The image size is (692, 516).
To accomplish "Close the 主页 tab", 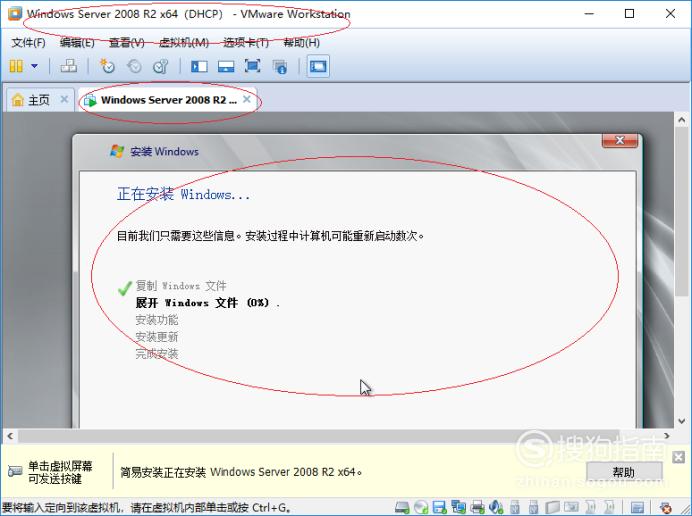I will 64,99.
